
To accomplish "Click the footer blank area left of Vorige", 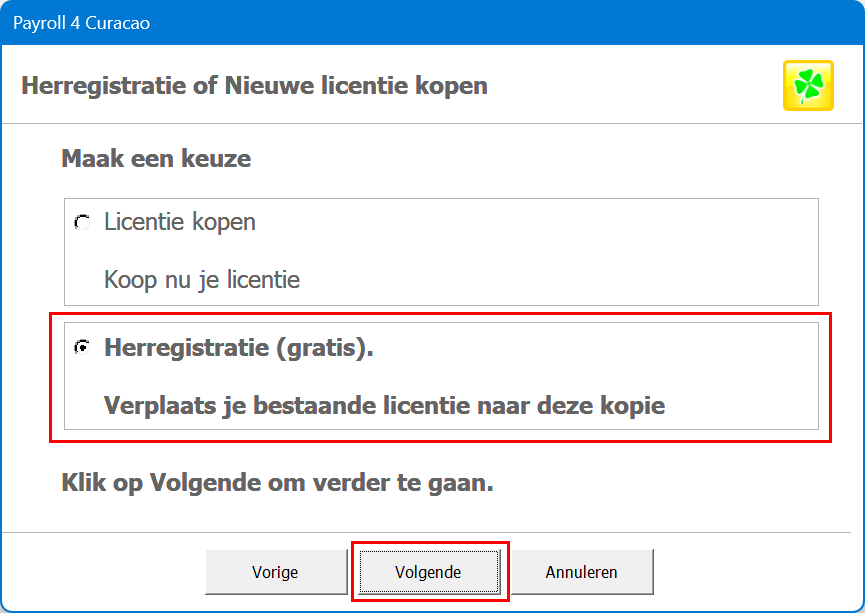I will pyautogui.click(x=100, y=572).
